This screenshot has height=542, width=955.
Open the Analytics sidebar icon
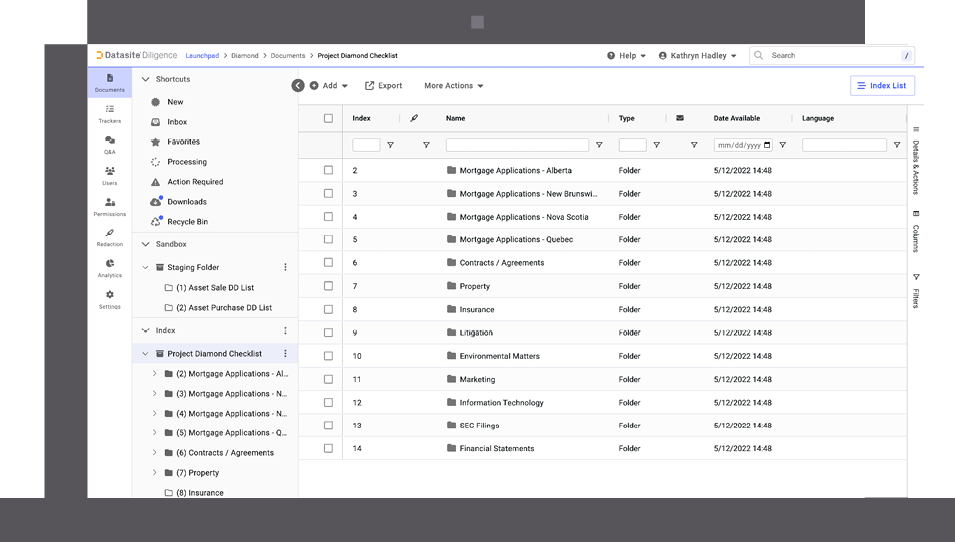tap(110, 268)
